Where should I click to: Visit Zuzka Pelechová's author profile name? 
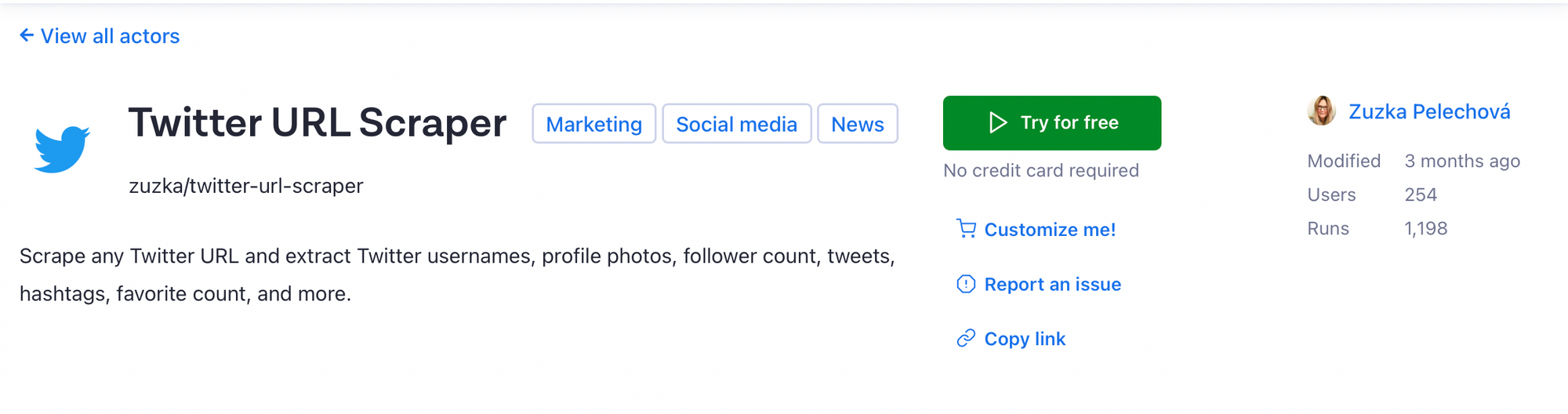point(1429,112)
